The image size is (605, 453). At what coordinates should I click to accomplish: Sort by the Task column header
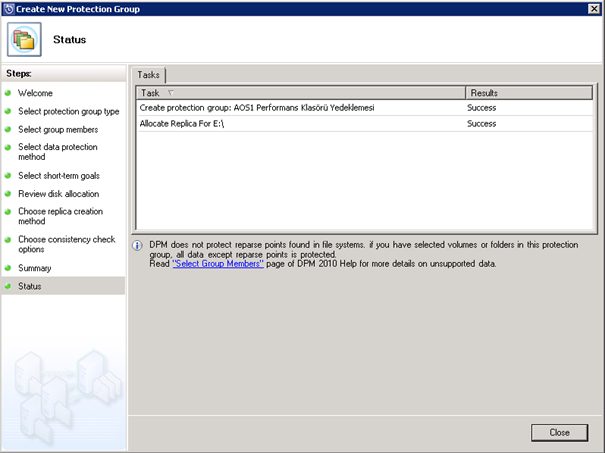tap(301, 93)
